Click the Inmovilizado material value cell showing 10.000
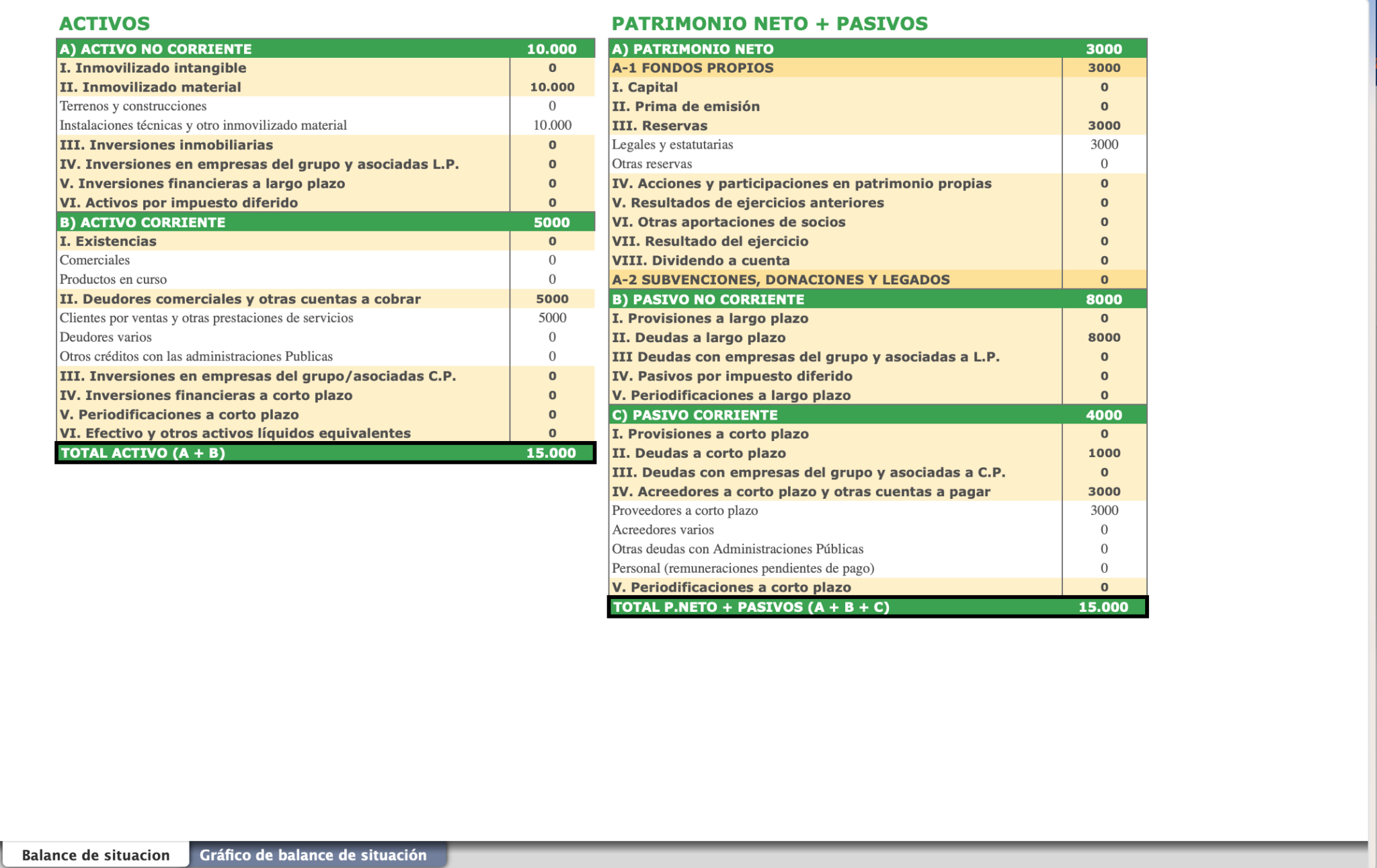The height and width of the screenshot is (868, 1377). 553,87
